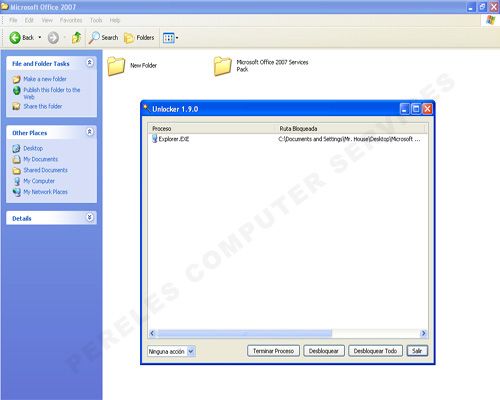Click the Desbloquear Todo button
The height and width of the screenshot is (400, 500).
coord(375,351)
